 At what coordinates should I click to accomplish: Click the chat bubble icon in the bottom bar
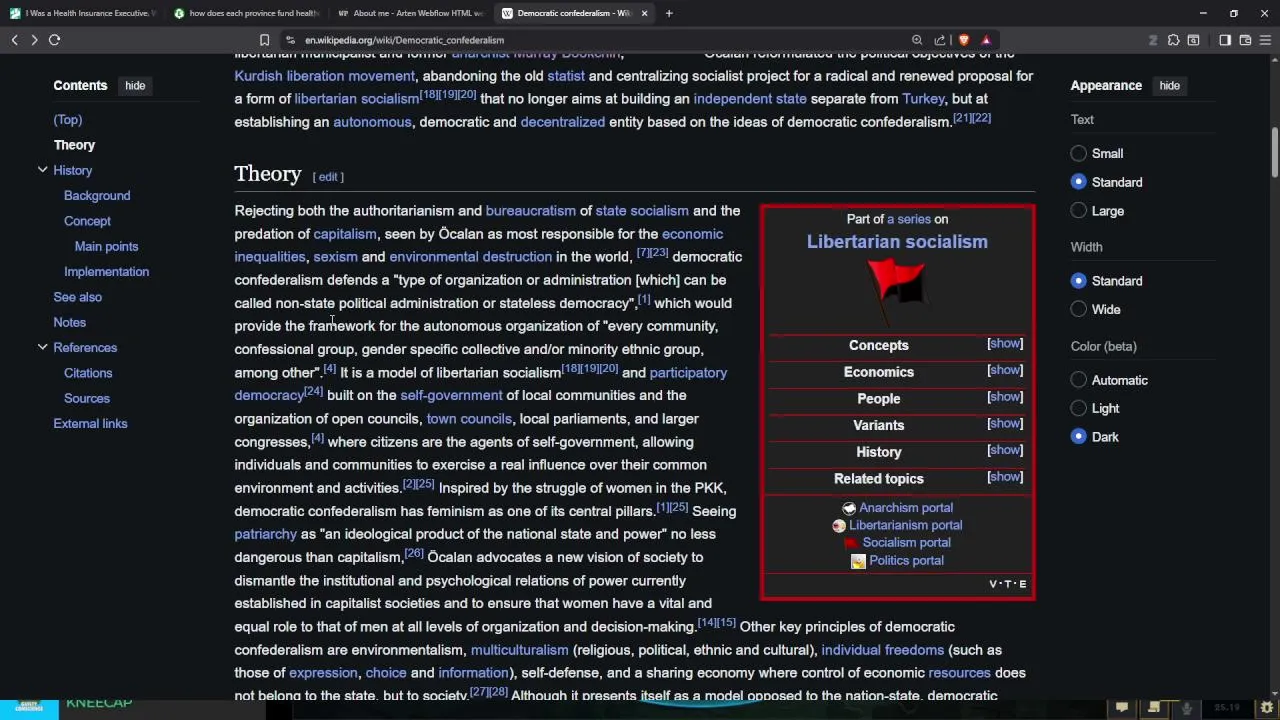coord(1122,708)
